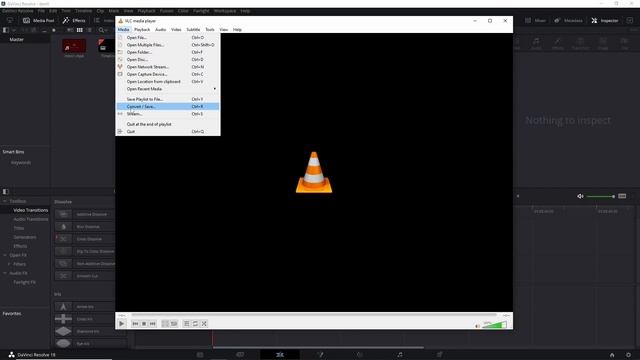
Task: Select Cross Dissolve transition
Action: pyautogui.click(x=84, y=239)
